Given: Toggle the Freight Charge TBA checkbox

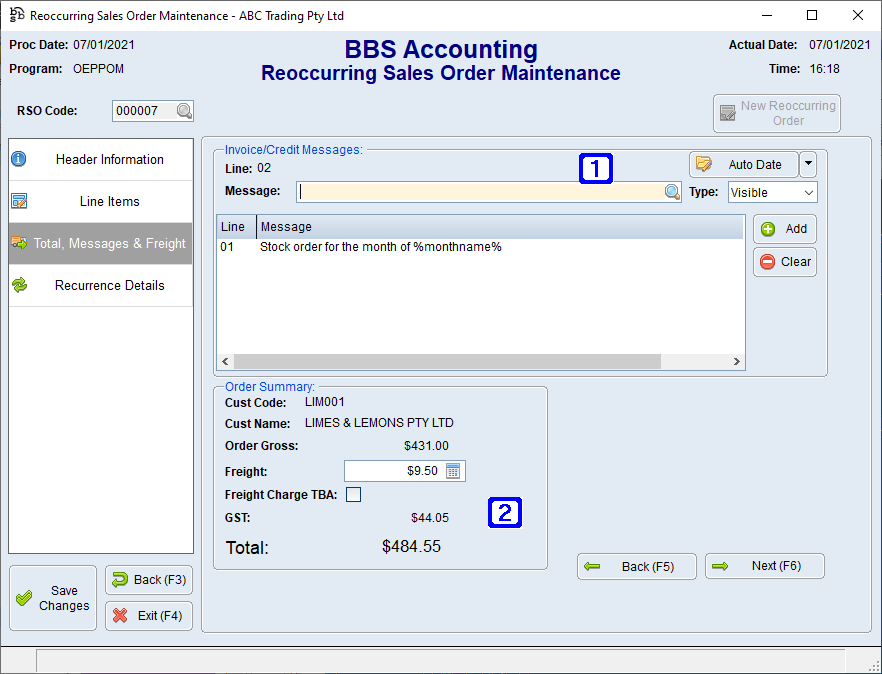Looking at the screenshot, I should click(x=353, y=494).
